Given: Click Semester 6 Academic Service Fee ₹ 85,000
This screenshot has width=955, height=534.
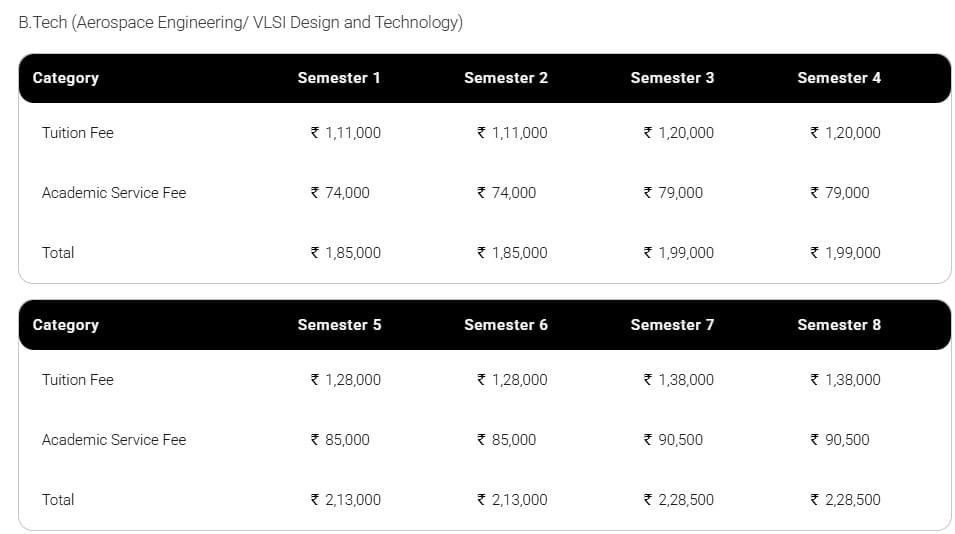Looking at the screenshot, I should pos(507,440).
